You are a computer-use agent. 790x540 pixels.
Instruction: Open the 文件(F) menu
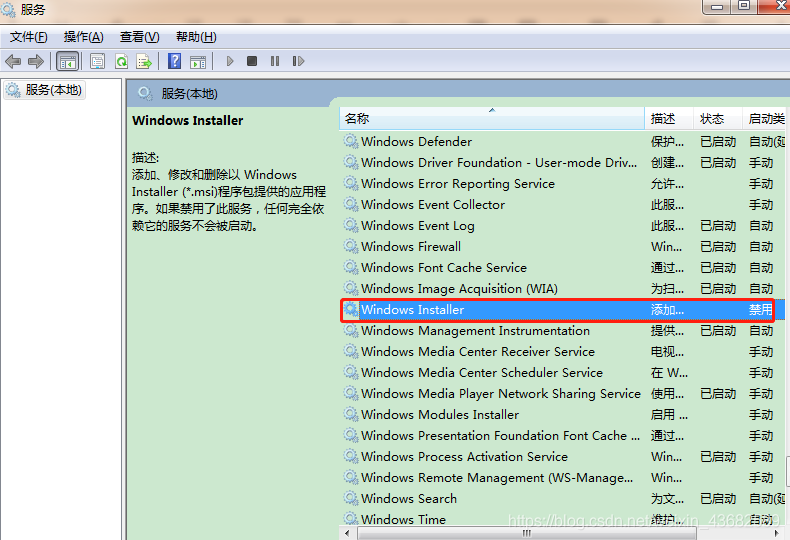tap(29, 37)
